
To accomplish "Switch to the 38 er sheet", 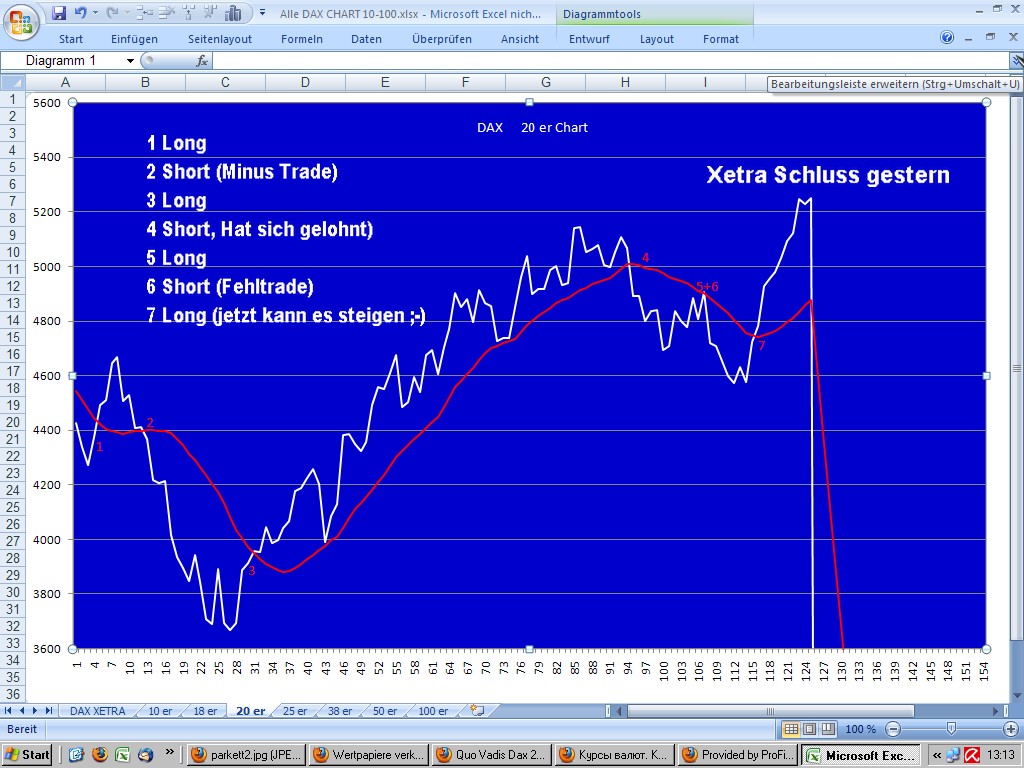I will pyautogui.click(x=340, y=711).
